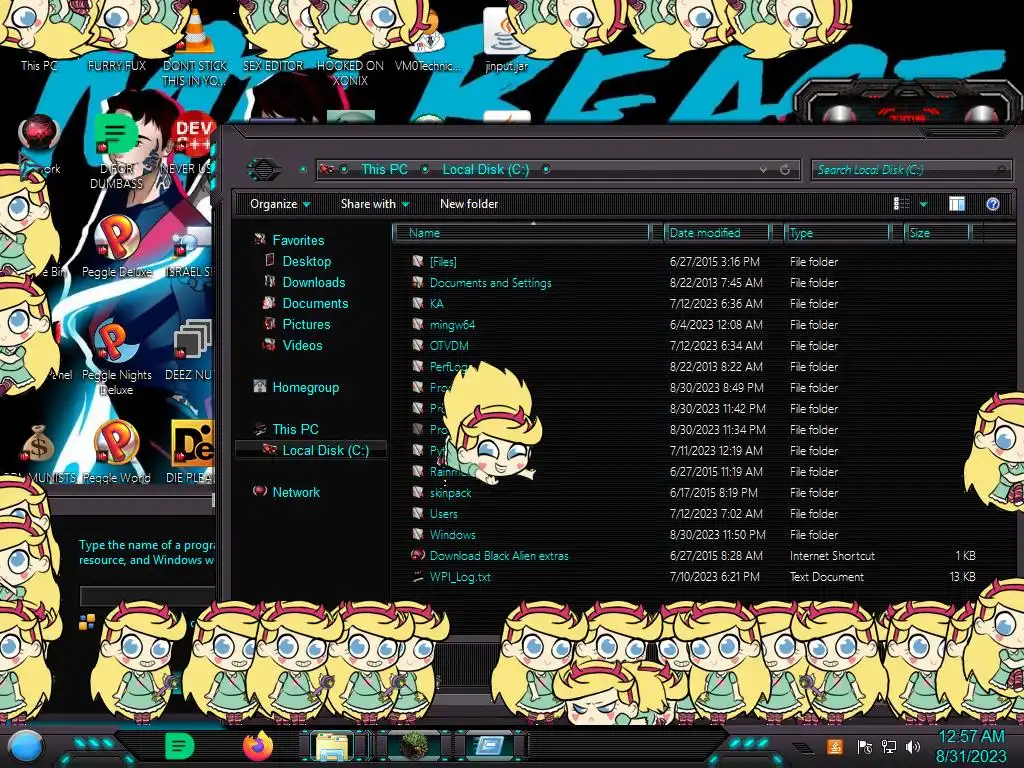Focus the Search Local Disk (C:) field
Screen dimensions: 1024x768
912,170
